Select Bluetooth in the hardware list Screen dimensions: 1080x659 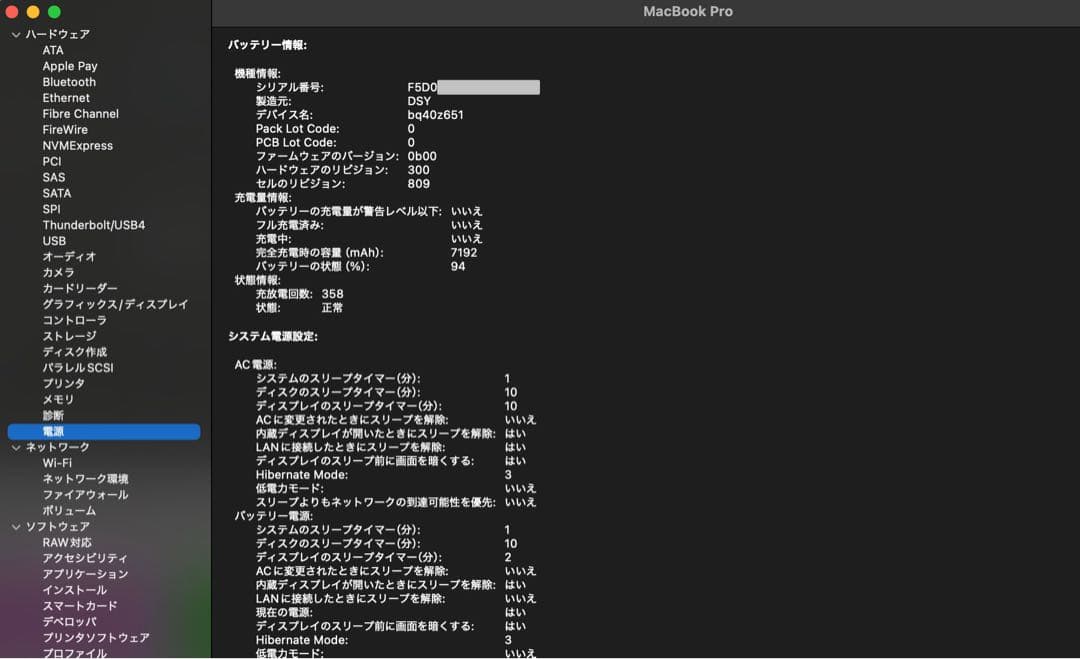pos(68,81)
